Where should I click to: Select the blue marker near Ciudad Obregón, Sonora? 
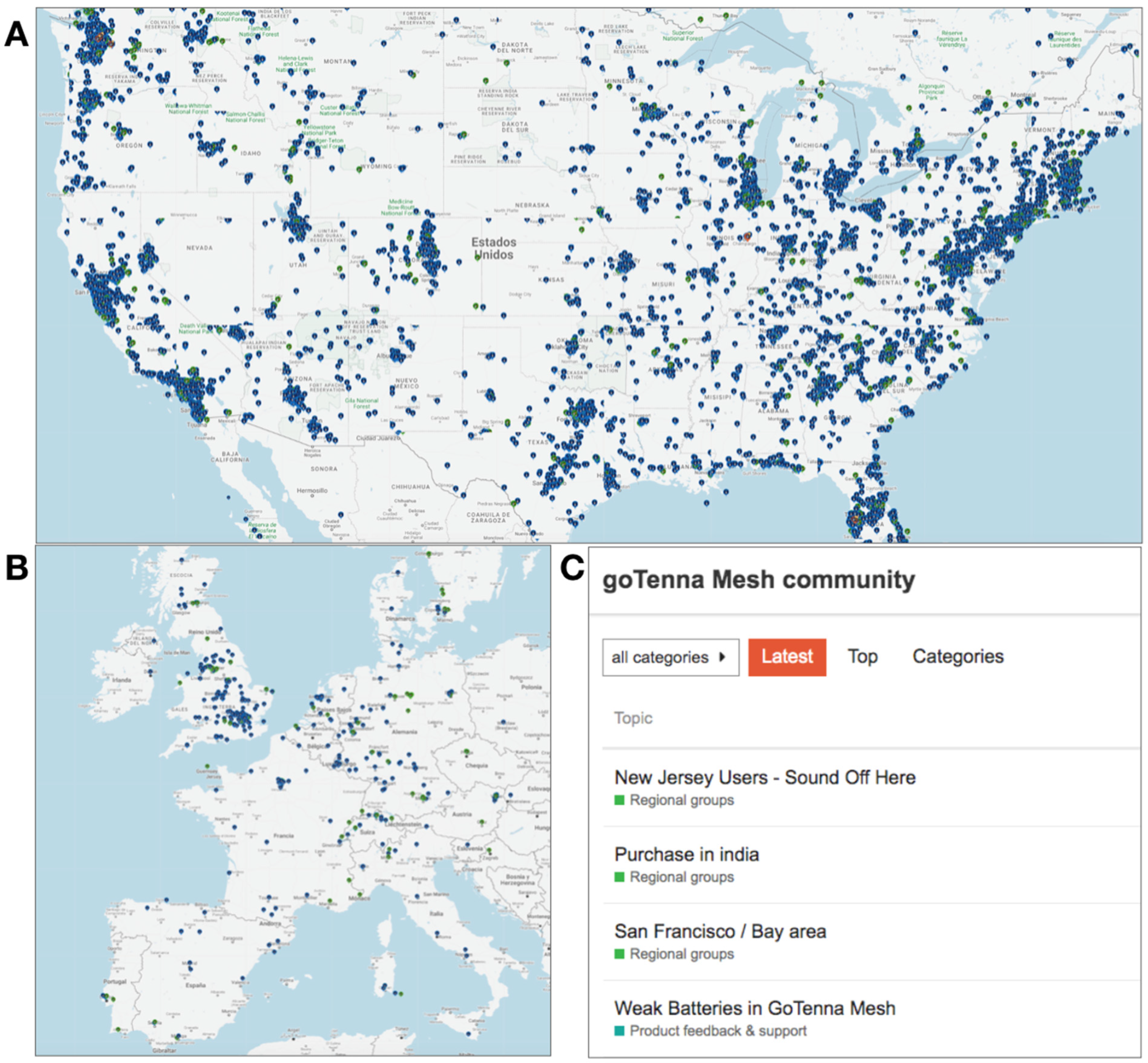341,515
